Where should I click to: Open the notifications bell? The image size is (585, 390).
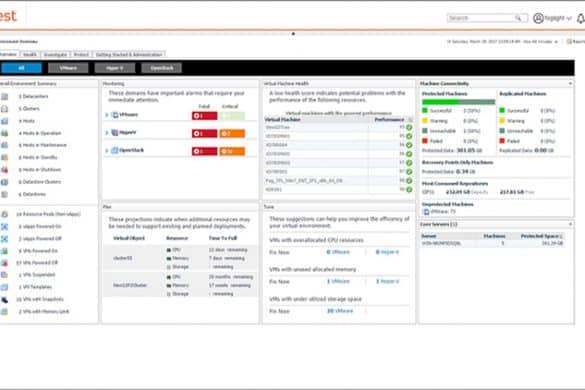pos(581,18)
